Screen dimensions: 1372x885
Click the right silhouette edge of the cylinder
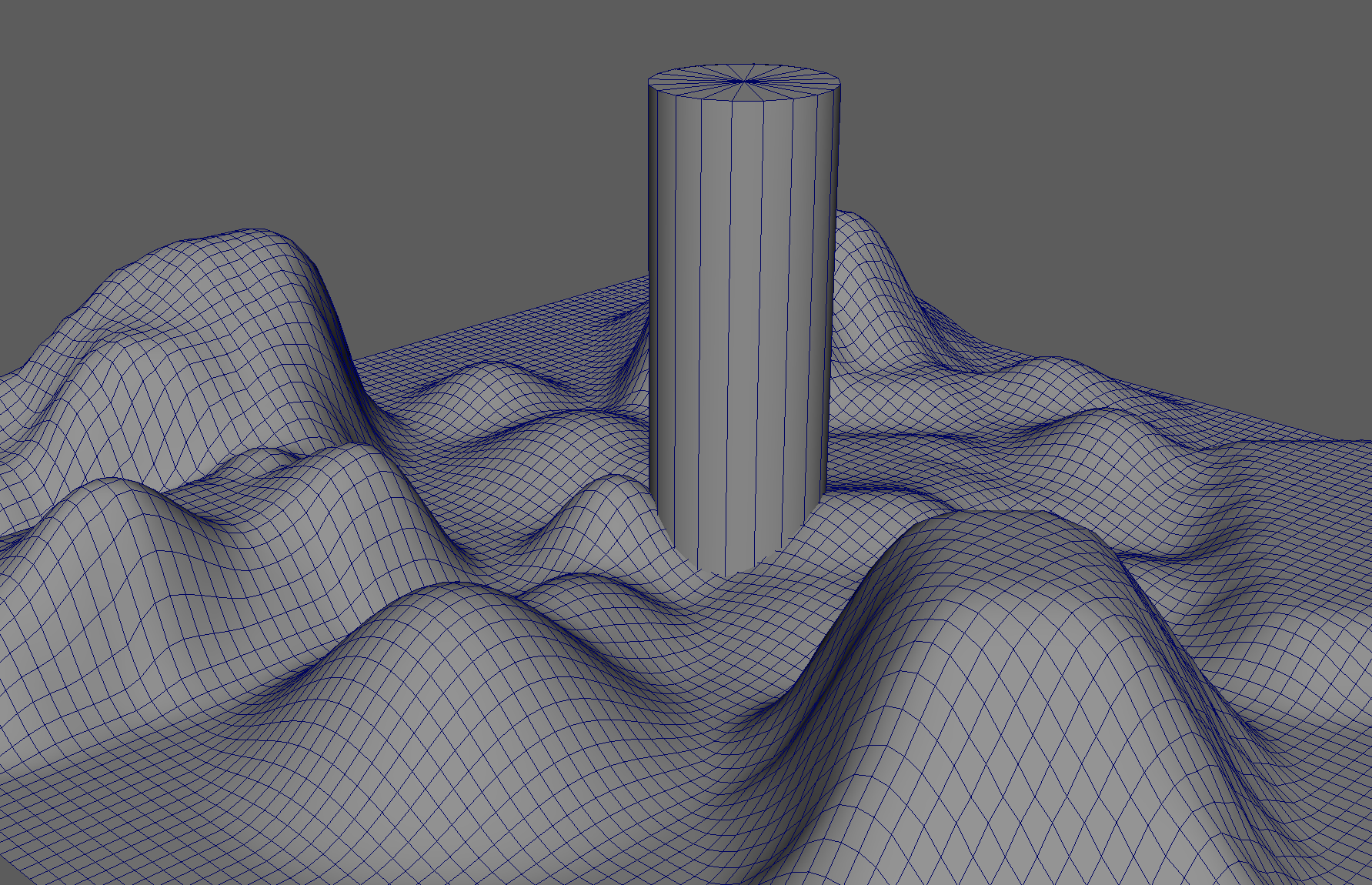835,308
